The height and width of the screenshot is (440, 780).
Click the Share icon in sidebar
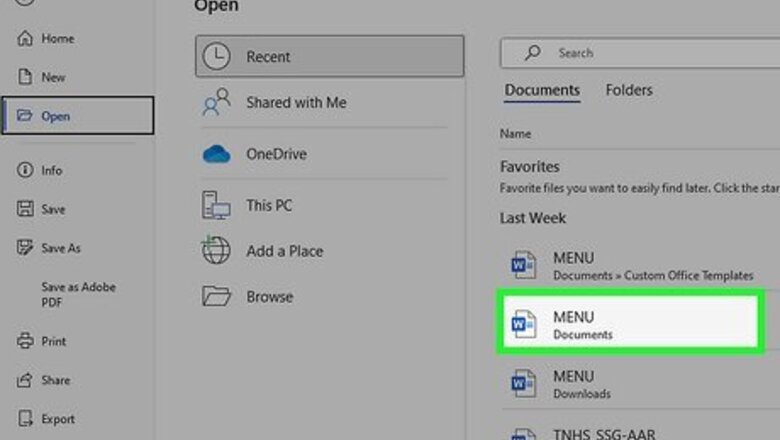pyautogui.click(x=25, y=380)
